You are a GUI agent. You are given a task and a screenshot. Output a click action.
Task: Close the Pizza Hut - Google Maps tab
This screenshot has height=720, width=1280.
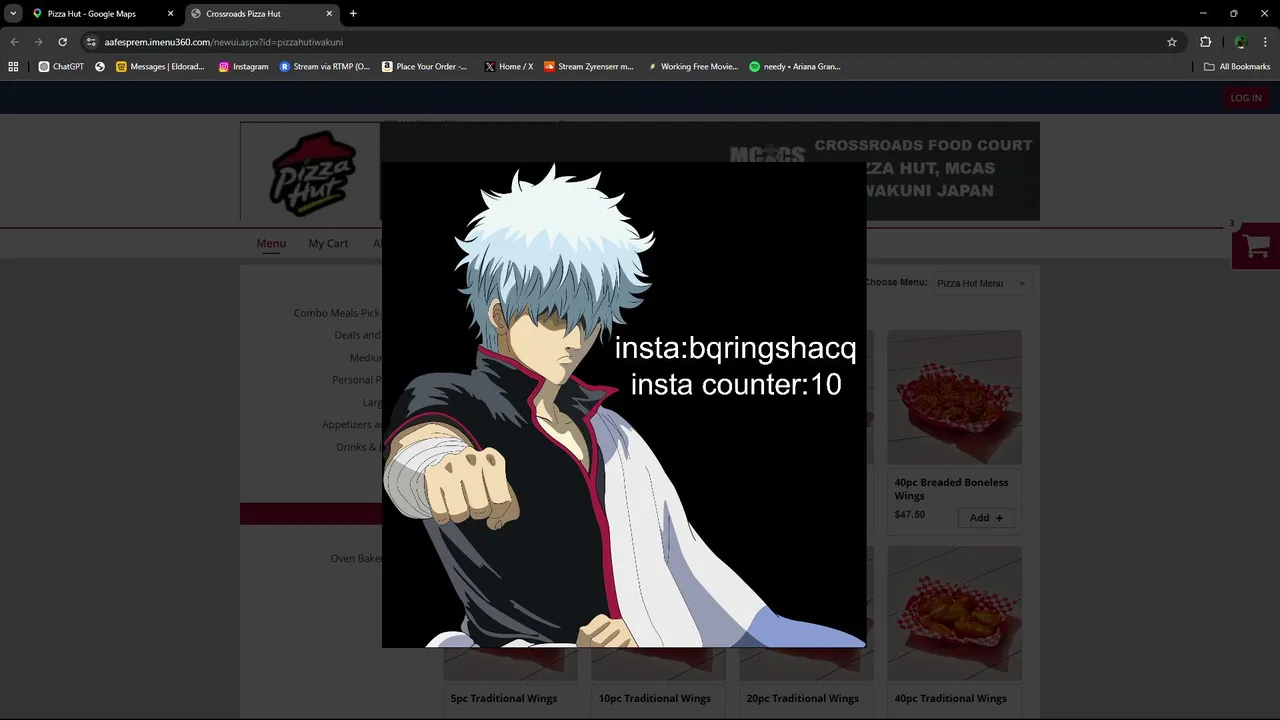170,14
